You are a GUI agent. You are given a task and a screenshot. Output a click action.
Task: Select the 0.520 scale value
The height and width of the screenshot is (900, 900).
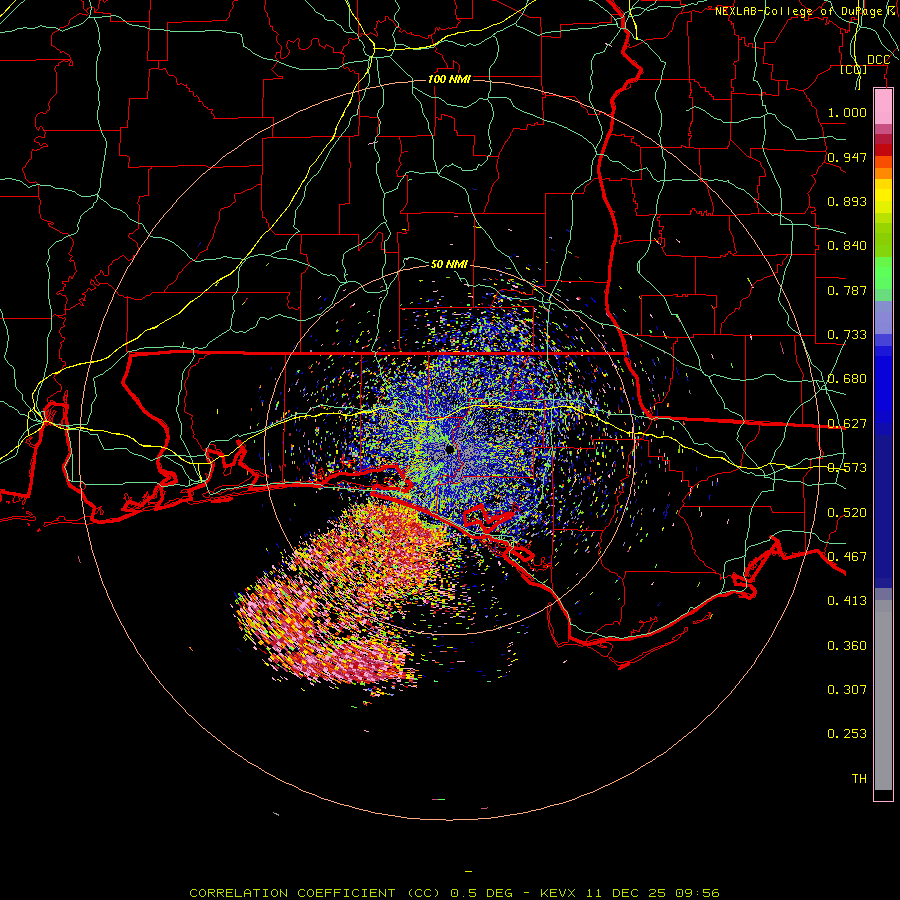click(x=847, y=512)
